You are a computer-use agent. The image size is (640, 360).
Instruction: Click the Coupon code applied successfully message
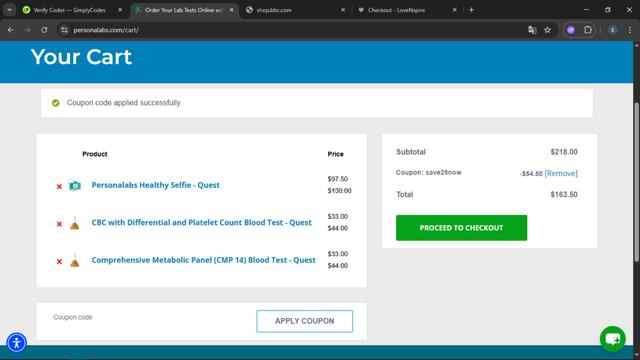point(123,103)
